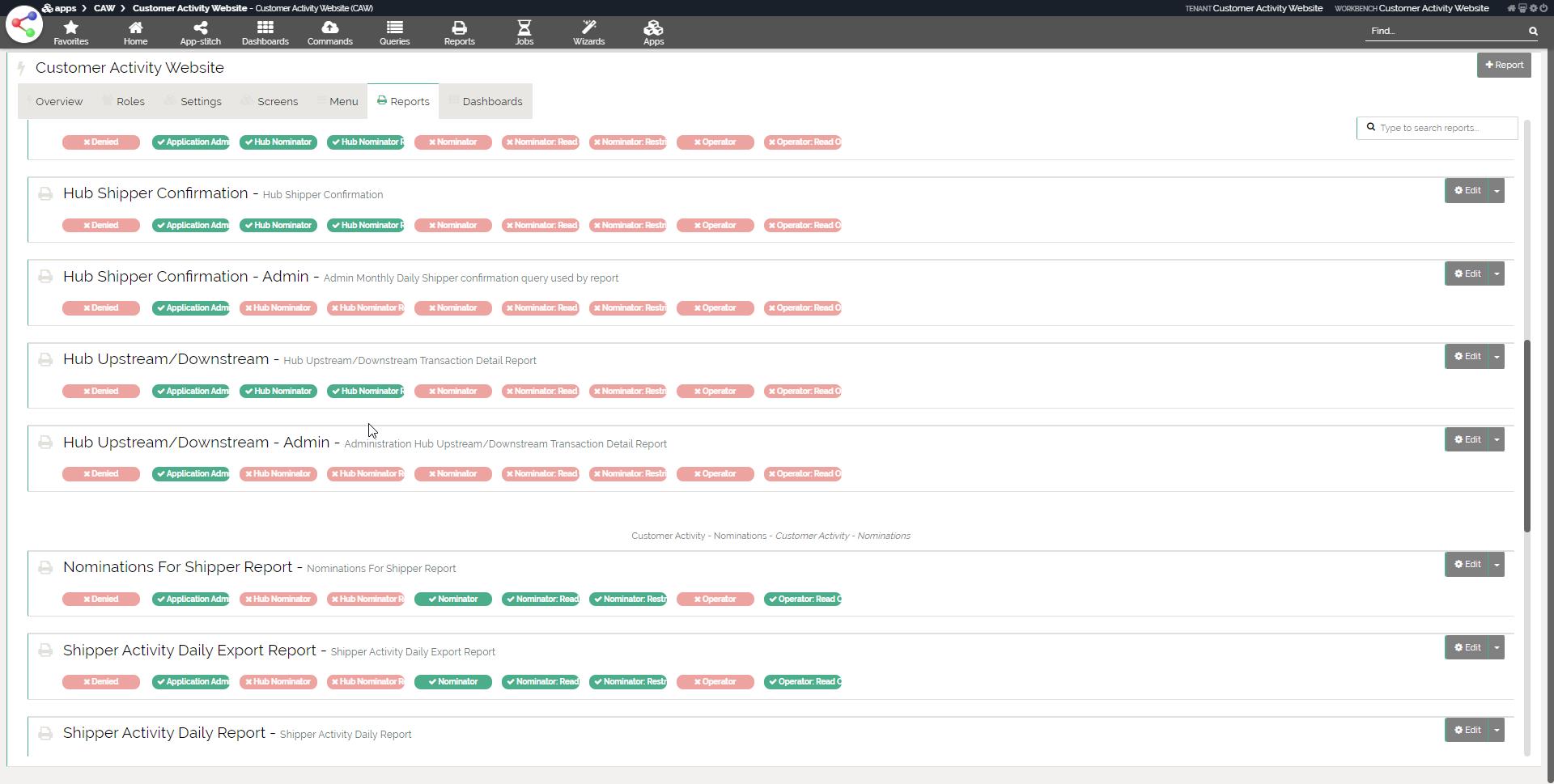Open dropdown caret next to Edit for Shipper Activity Daily Report
The height and width of the screenshot is (784, 1554).
click(1497, 731)
